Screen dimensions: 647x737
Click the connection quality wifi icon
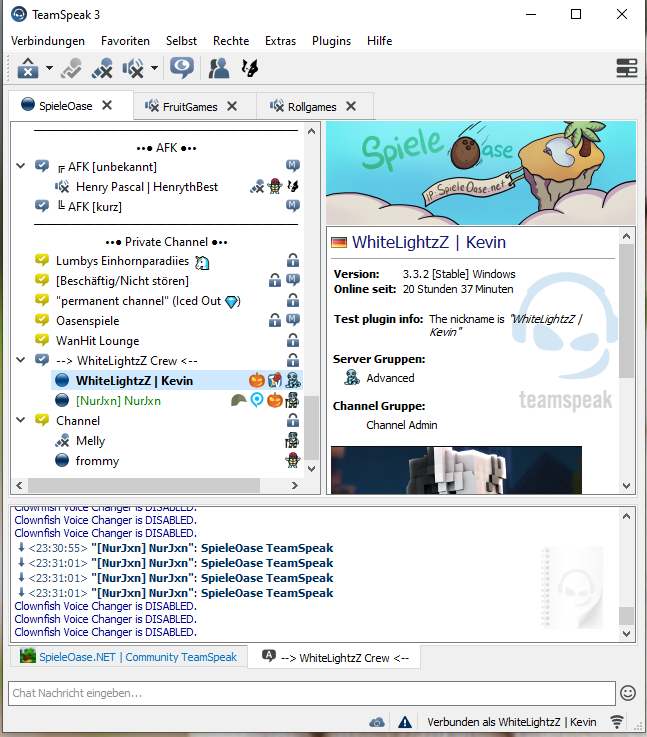coord(617,721)
